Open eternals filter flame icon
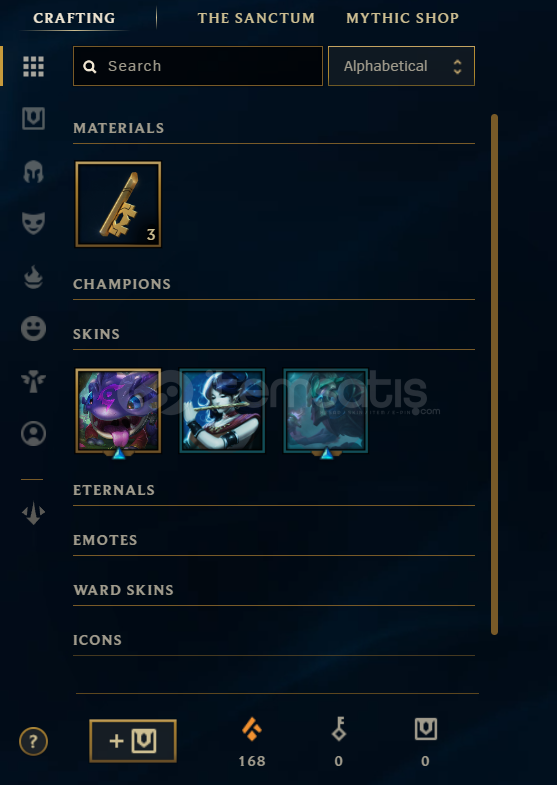 [34, 277]
